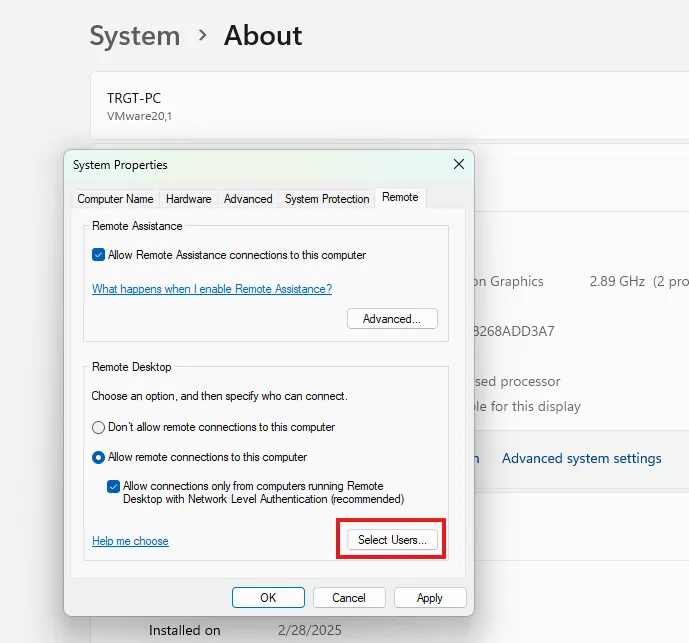Open the Advanced system settings link
This screenshot has height=643, width=689.
pos(581,458)
